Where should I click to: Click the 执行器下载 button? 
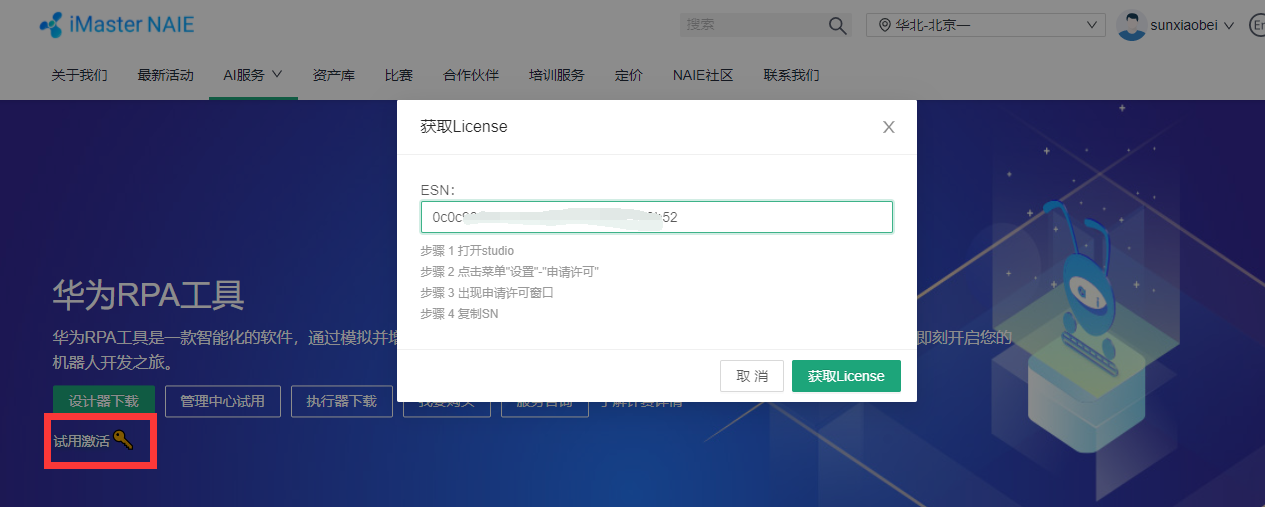[x=342, y=401]
